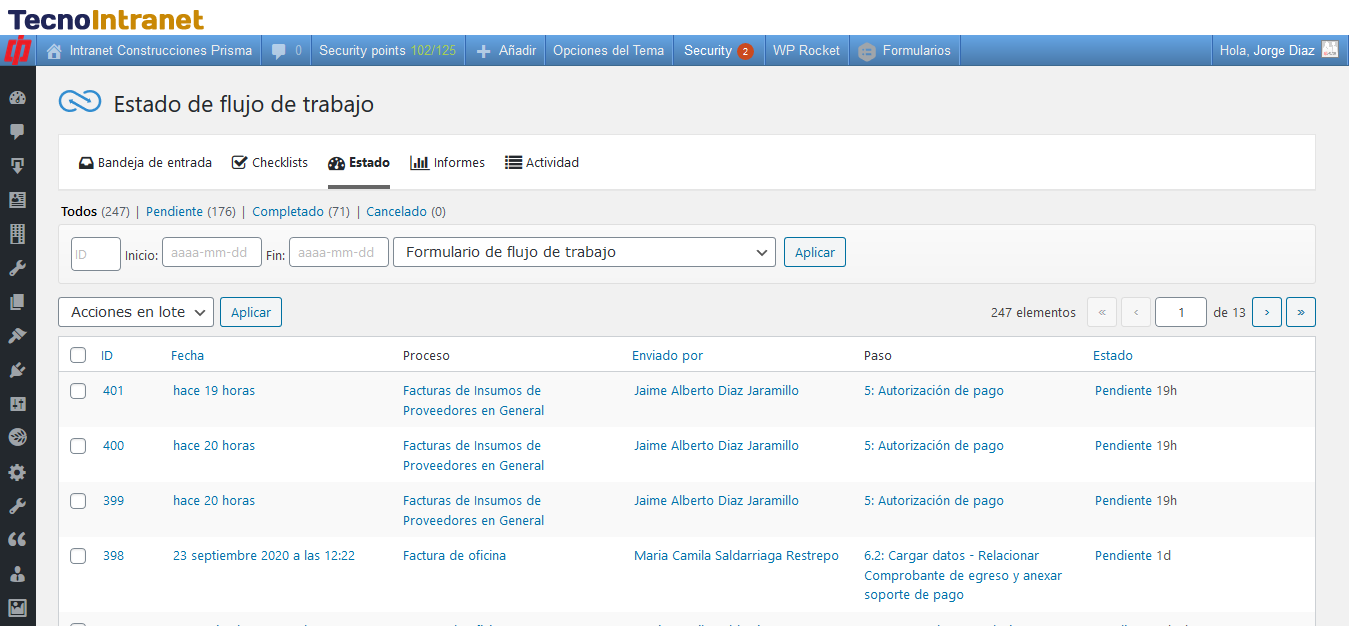1349x626 pixels.
Task: Switch to the Checklists tab
Action: coord(270,163)
